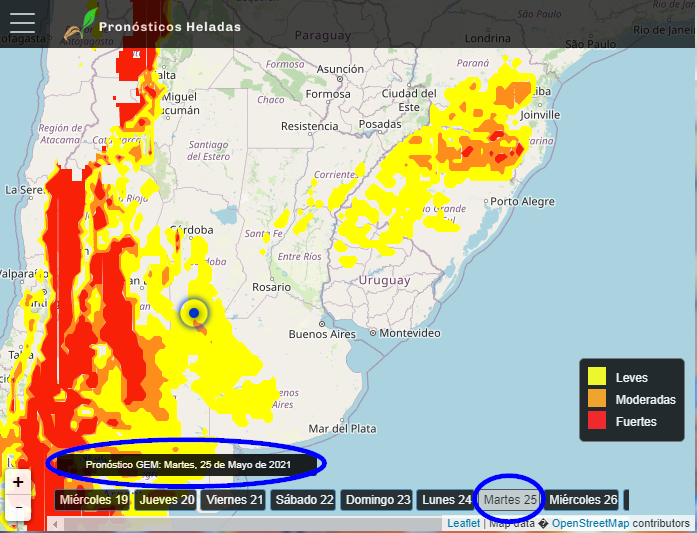
Task: Select the Sábado 22 forecast day
Action: pyautogui.click(x=304, y=500)
